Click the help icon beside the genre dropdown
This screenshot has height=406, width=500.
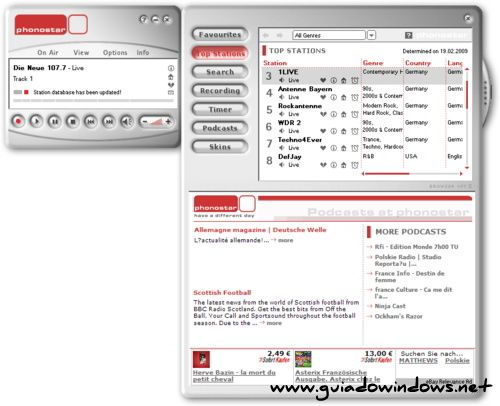tap(408, 35)
